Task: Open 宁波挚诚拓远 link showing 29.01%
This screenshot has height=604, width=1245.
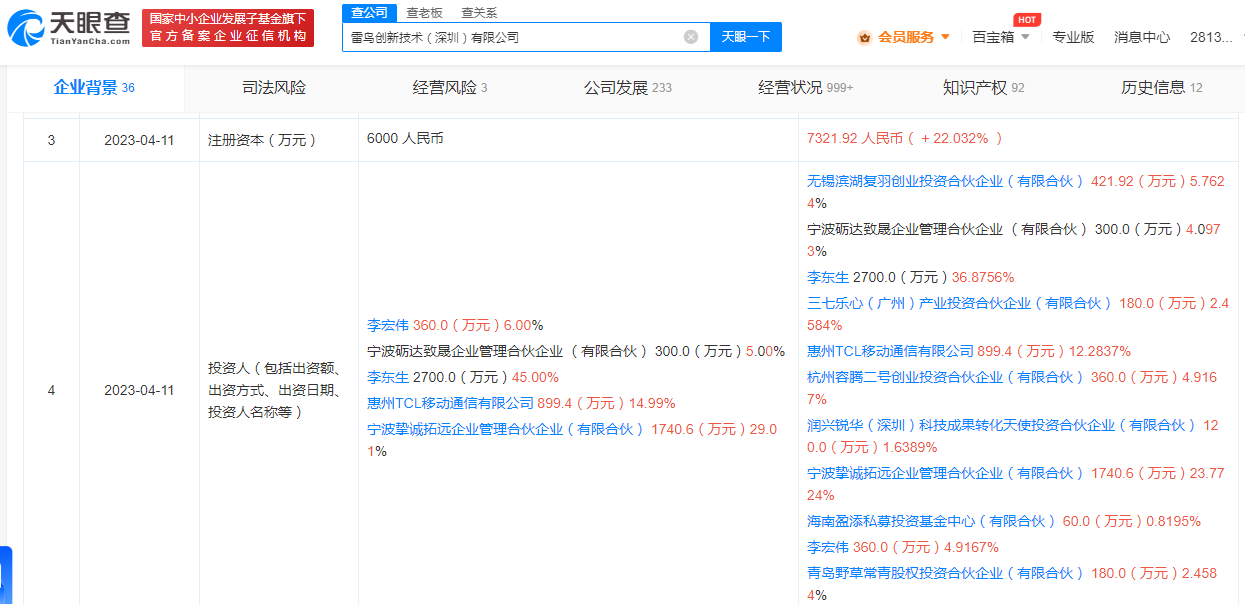Action: coord(505,429)
